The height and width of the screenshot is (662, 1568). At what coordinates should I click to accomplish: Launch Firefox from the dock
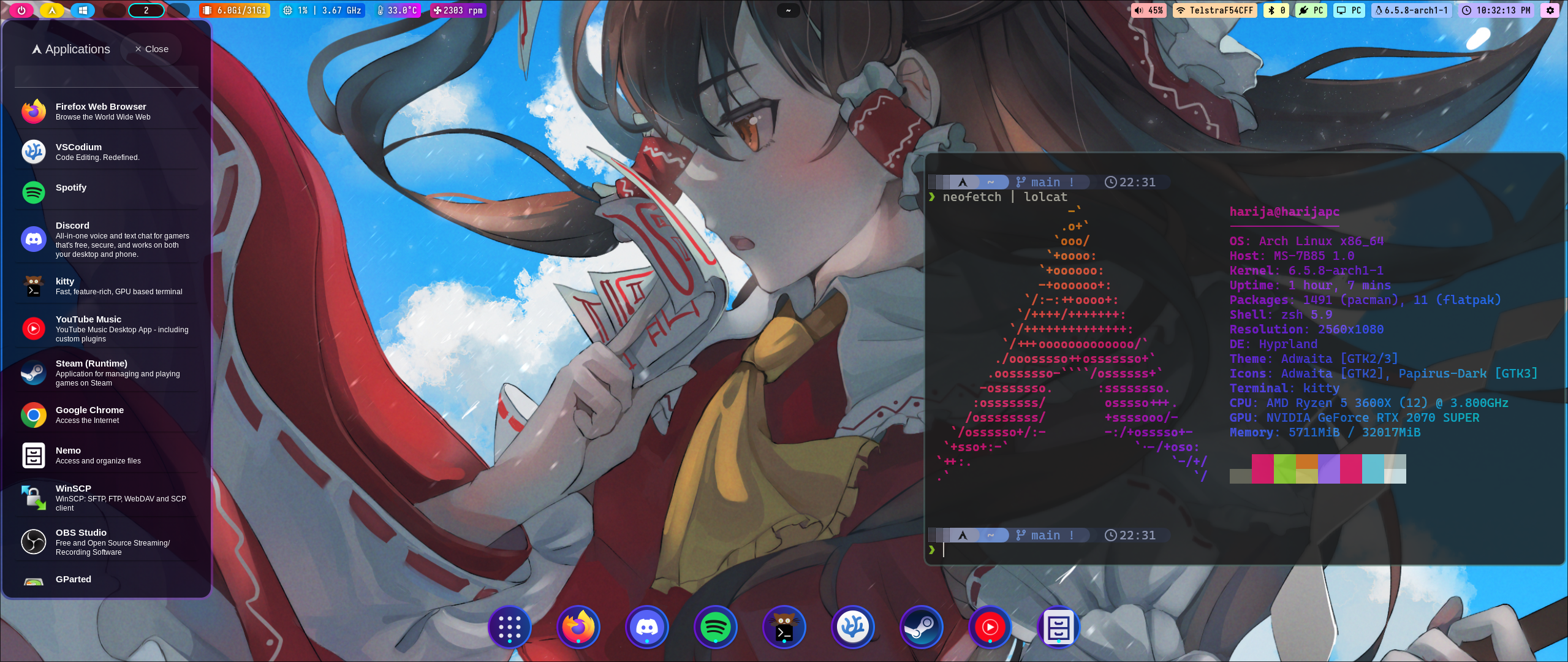[x=578, y=626]
